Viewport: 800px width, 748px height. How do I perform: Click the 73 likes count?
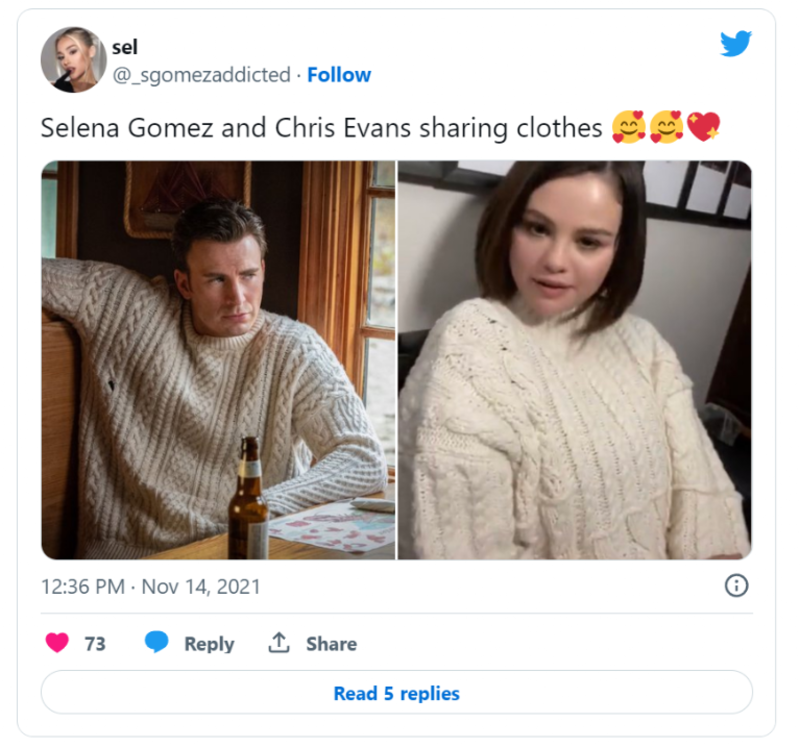95,644
